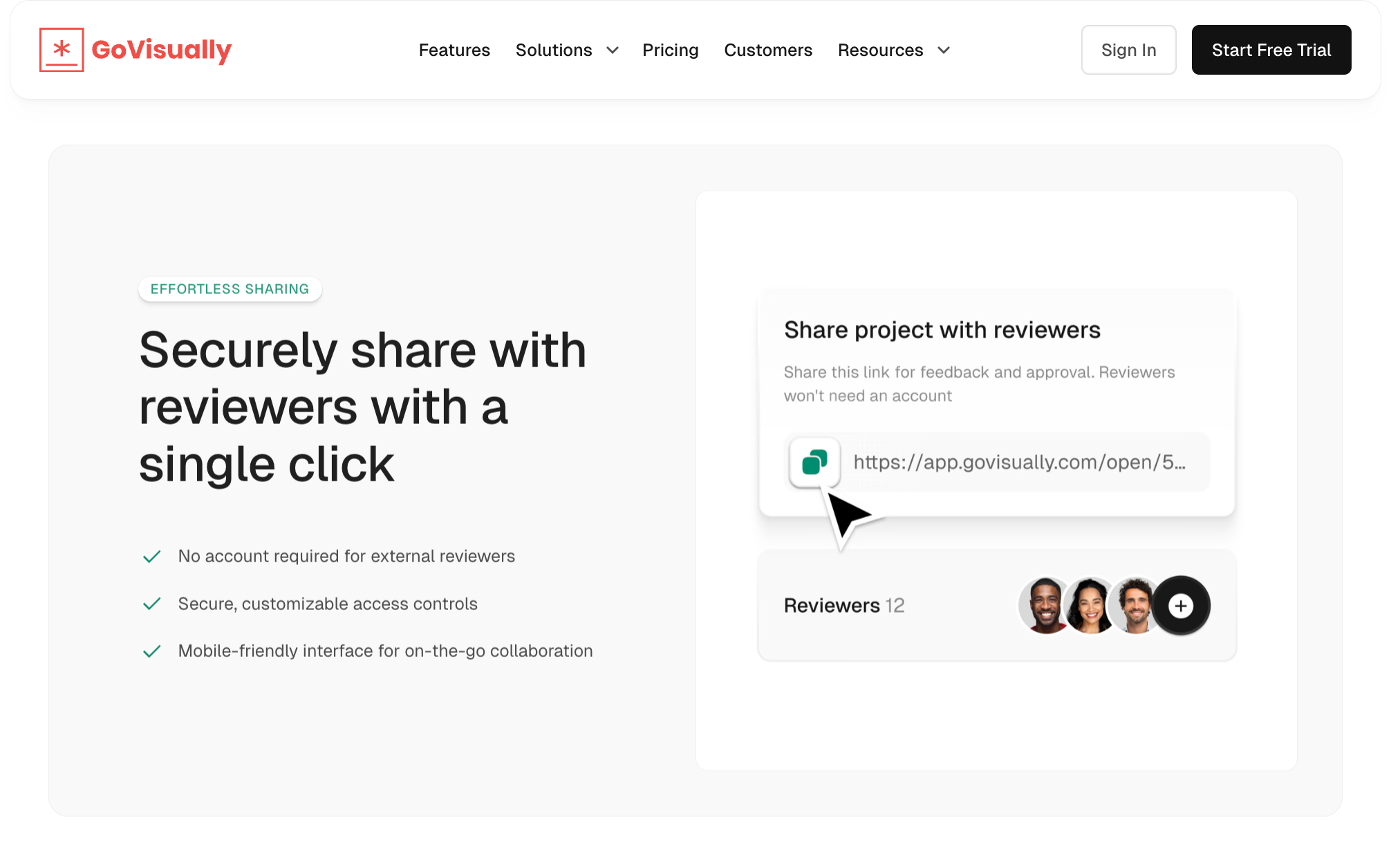1400x861 pixels.
Task: Open the Pricing page
Action: tap(670, 50)
